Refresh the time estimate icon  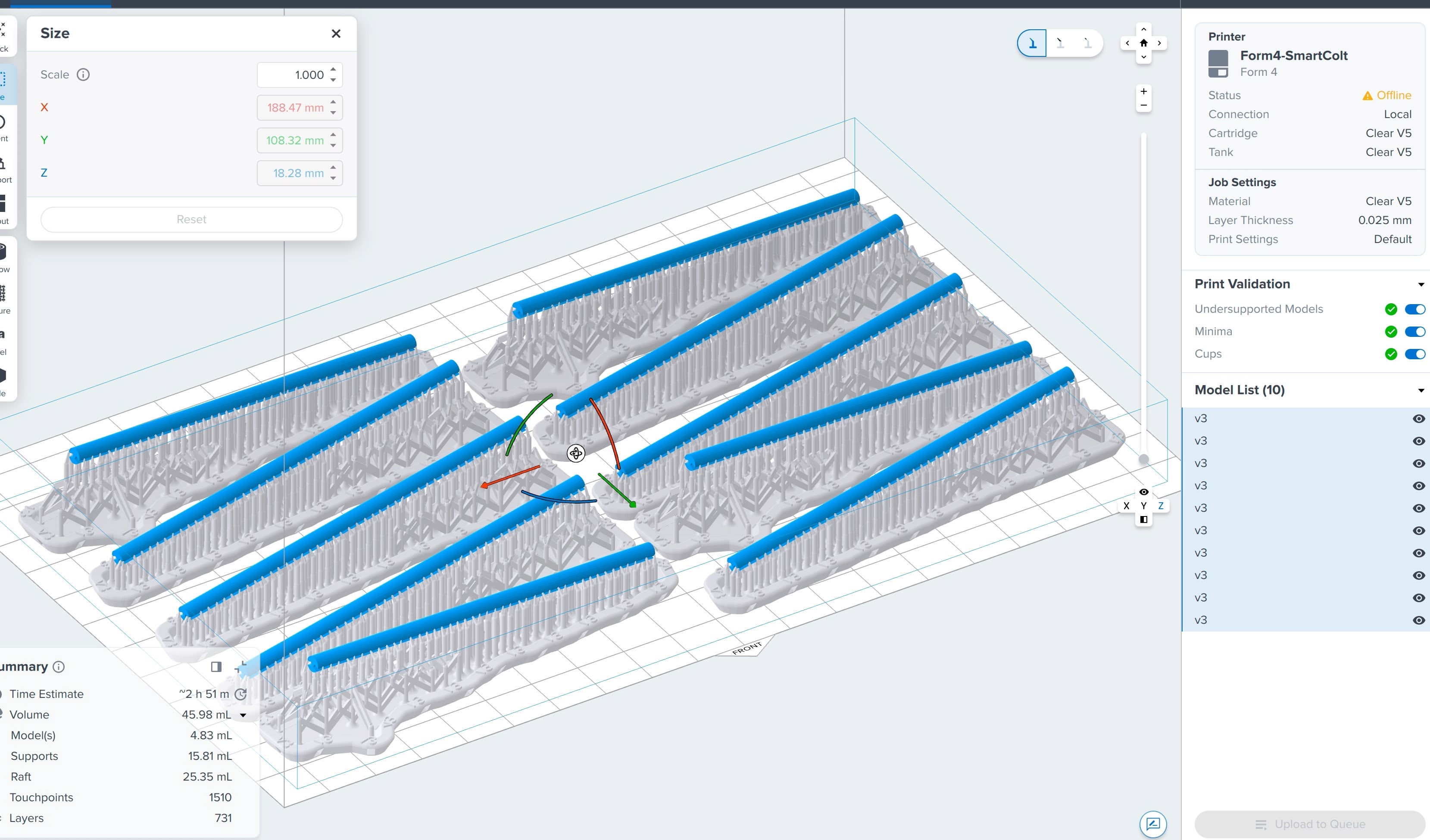240,694
